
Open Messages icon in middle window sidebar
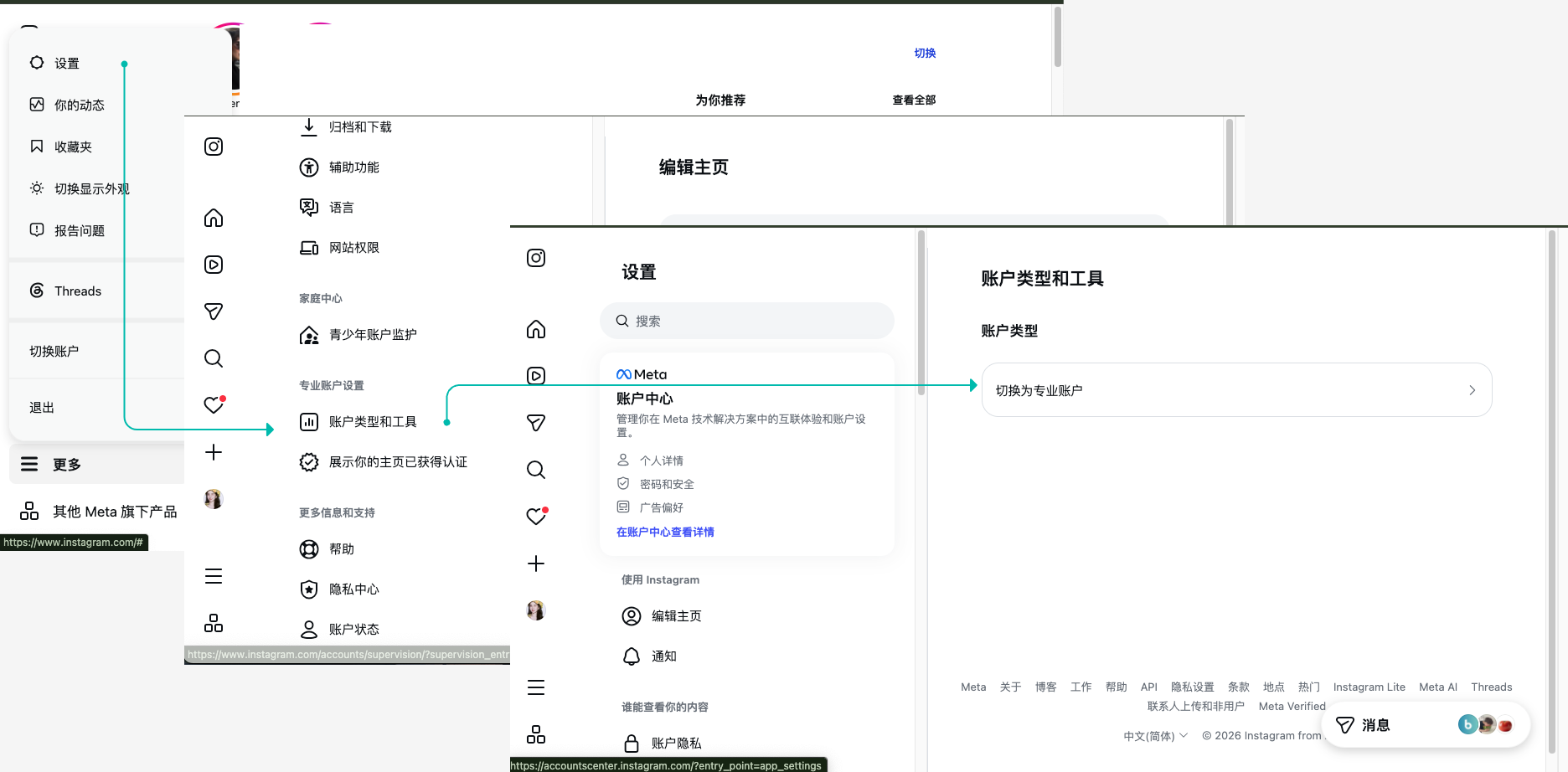(x=214, y=311)
